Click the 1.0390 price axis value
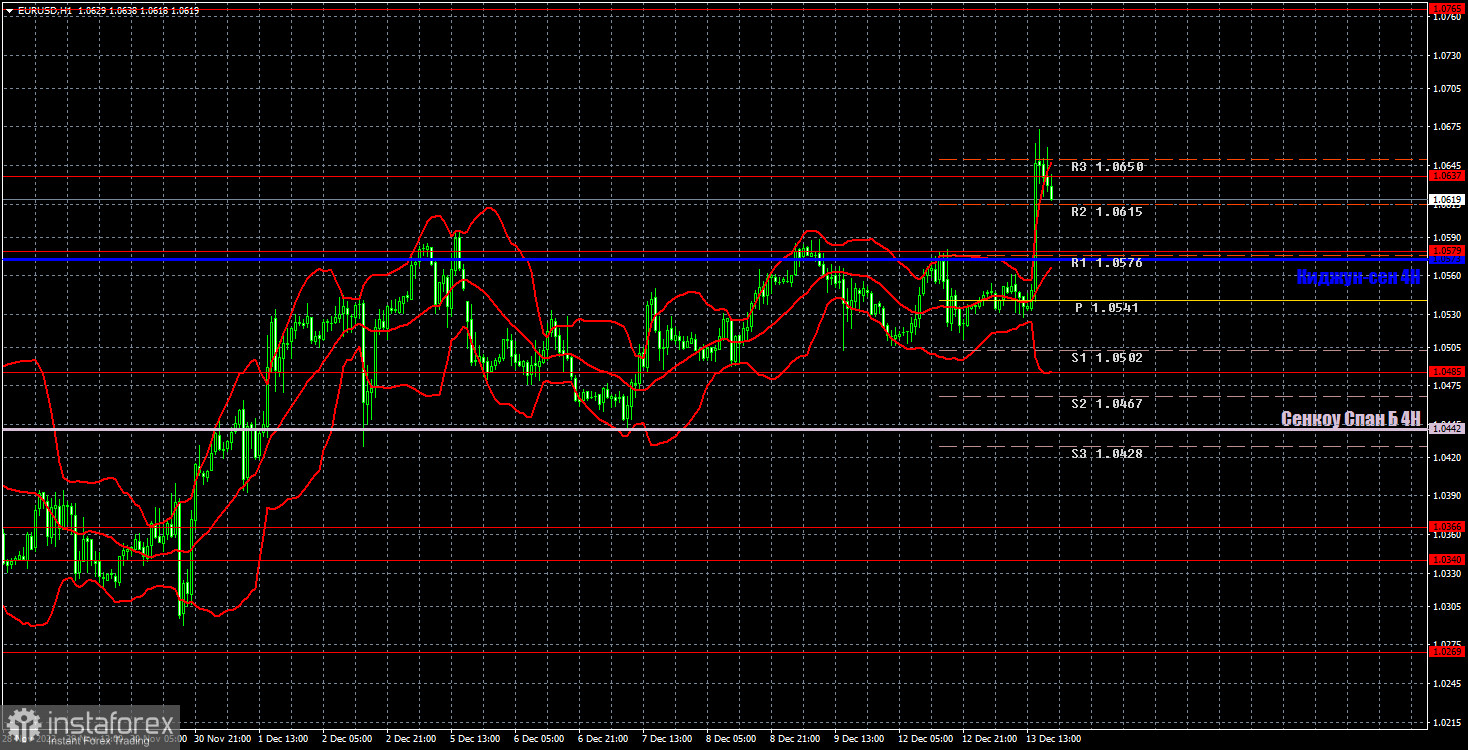The width and height of the screenshot is (1468, 750). (1446, 495)
